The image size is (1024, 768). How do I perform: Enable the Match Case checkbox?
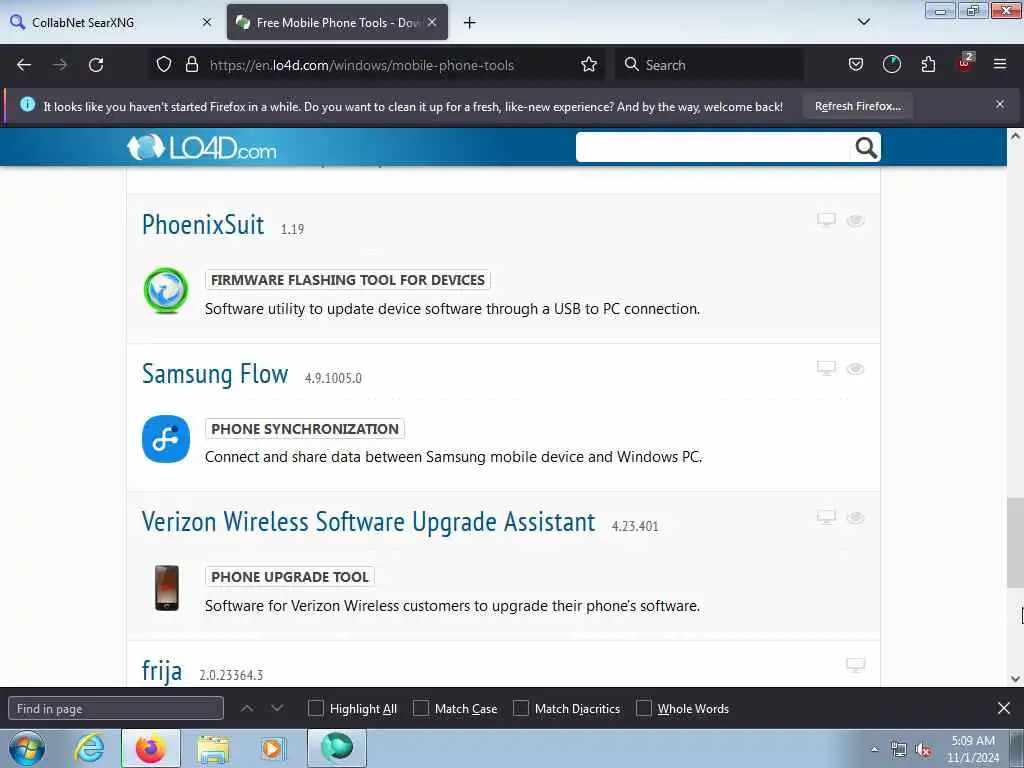[421, 708]
